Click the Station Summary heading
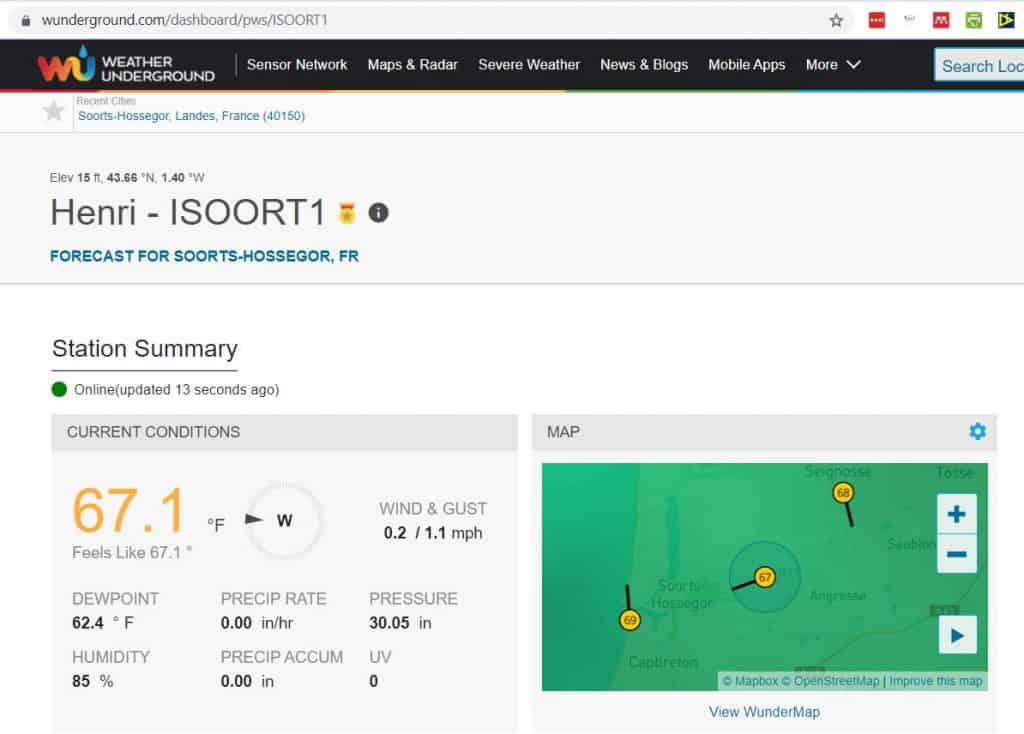 145,349
